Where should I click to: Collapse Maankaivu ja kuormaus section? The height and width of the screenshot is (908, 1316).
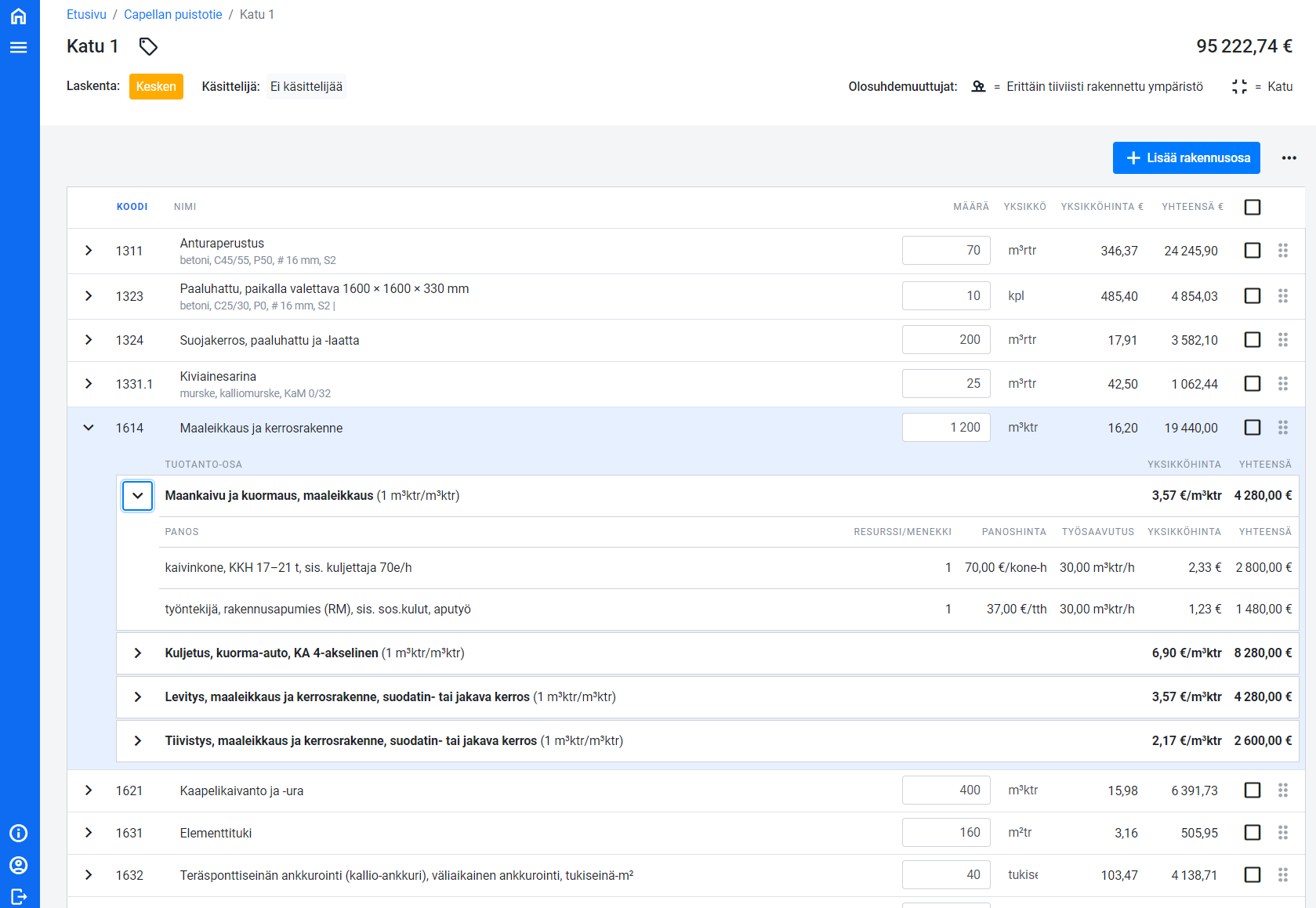click(138, 496)
